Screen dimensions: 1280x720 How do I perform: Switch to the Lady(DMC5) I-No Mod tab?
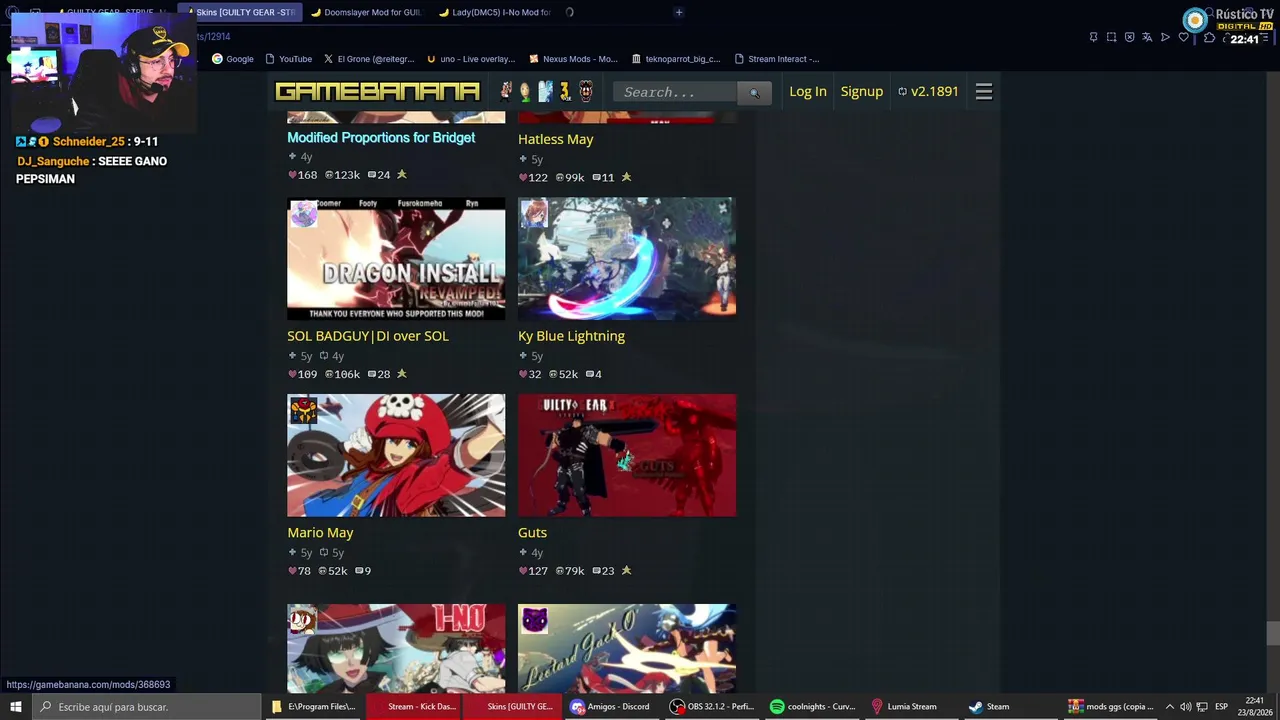[494, 12]
